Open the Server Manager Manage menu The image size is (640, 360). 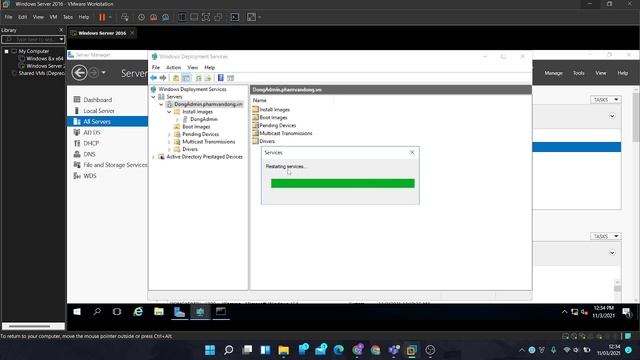pos(553,73)
